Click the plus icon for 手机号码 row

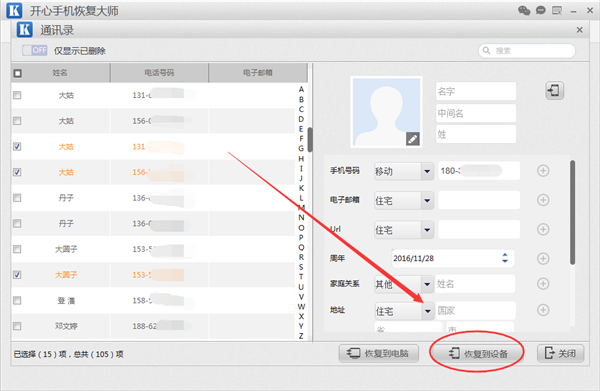click(543, 171)
